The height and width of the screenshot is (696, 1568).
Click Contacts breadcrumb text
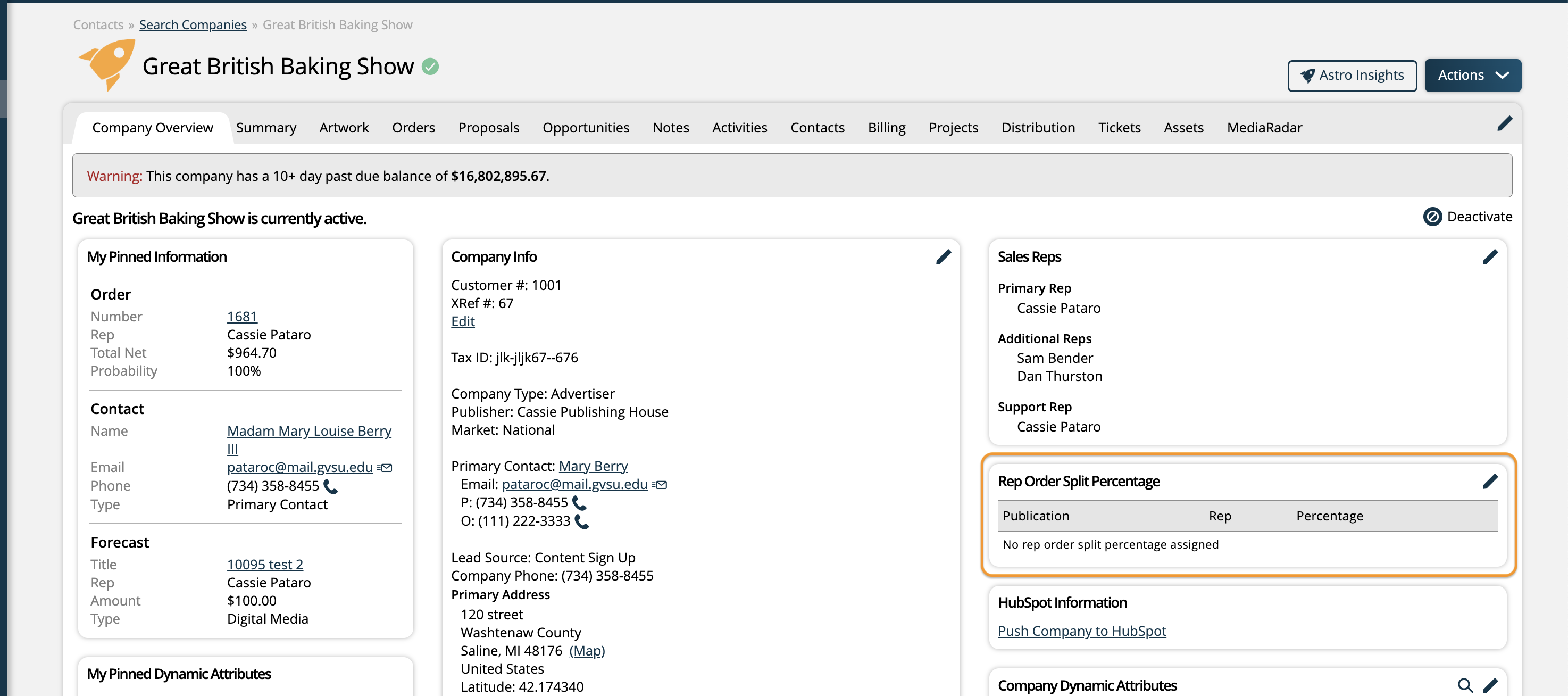coord(98,25)
